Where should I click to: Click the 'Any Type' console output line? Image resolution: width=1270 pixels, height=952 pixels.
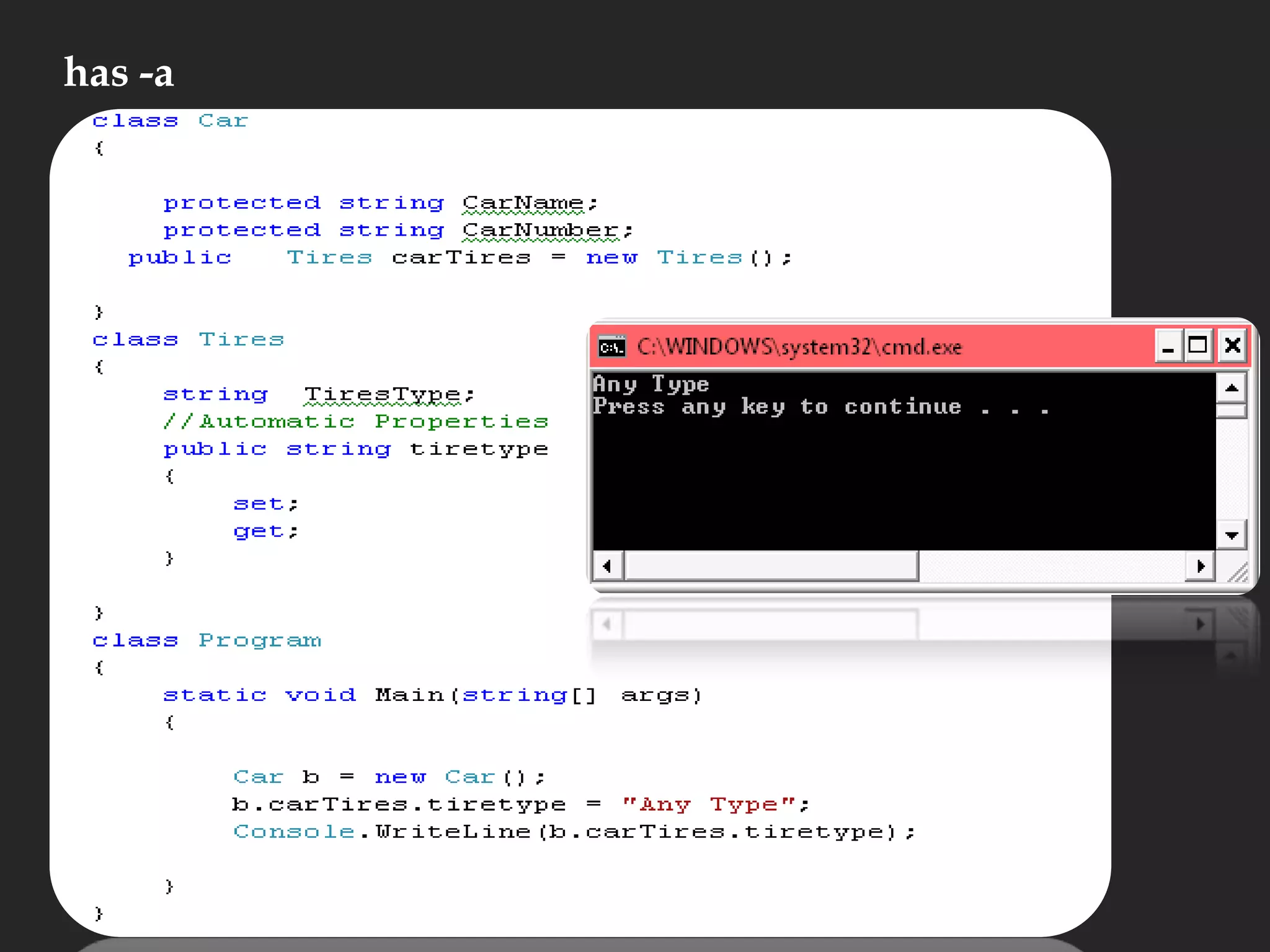tap(651, 384)
